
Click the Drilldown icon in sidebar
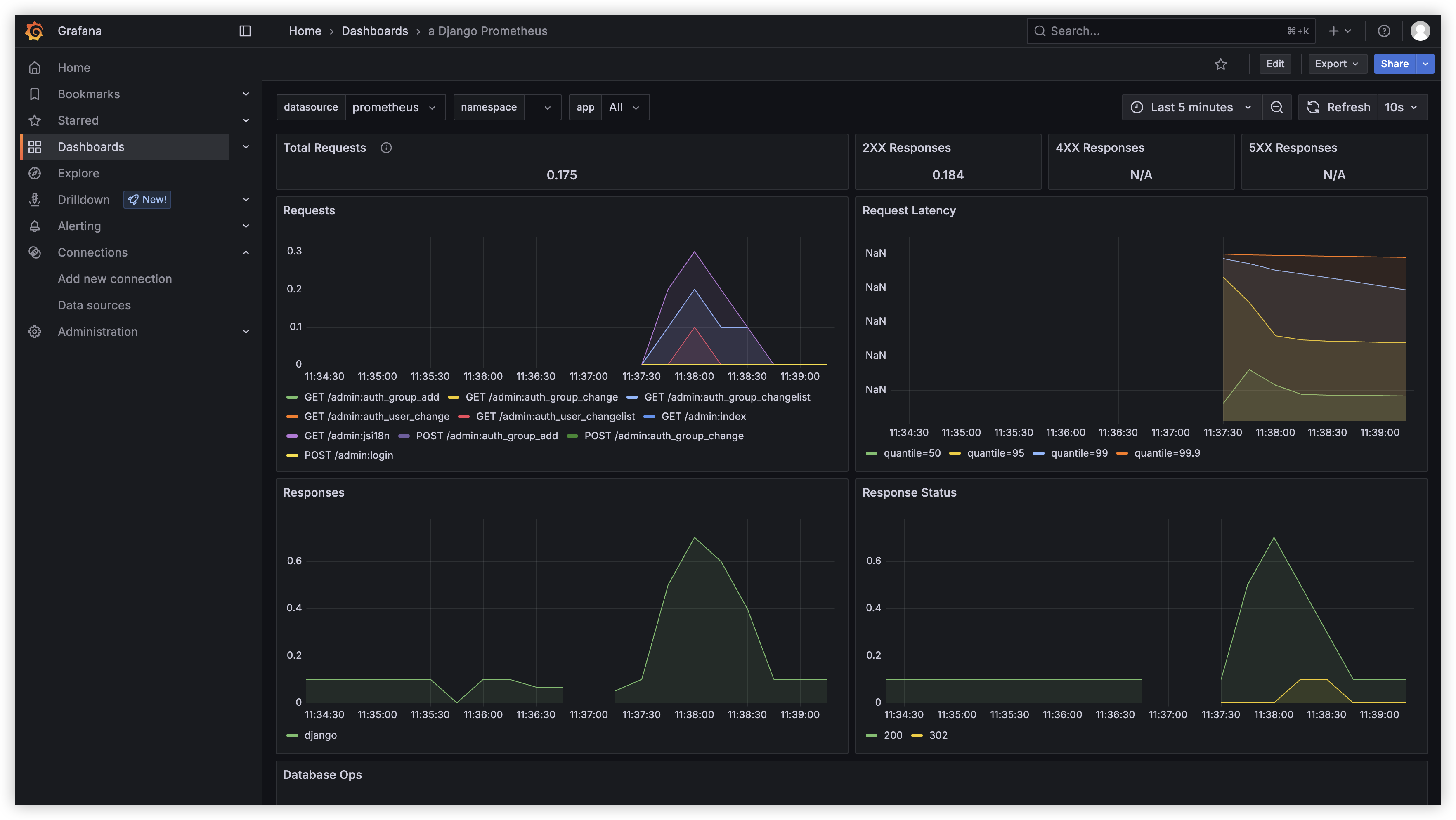(x=35, y=199)
